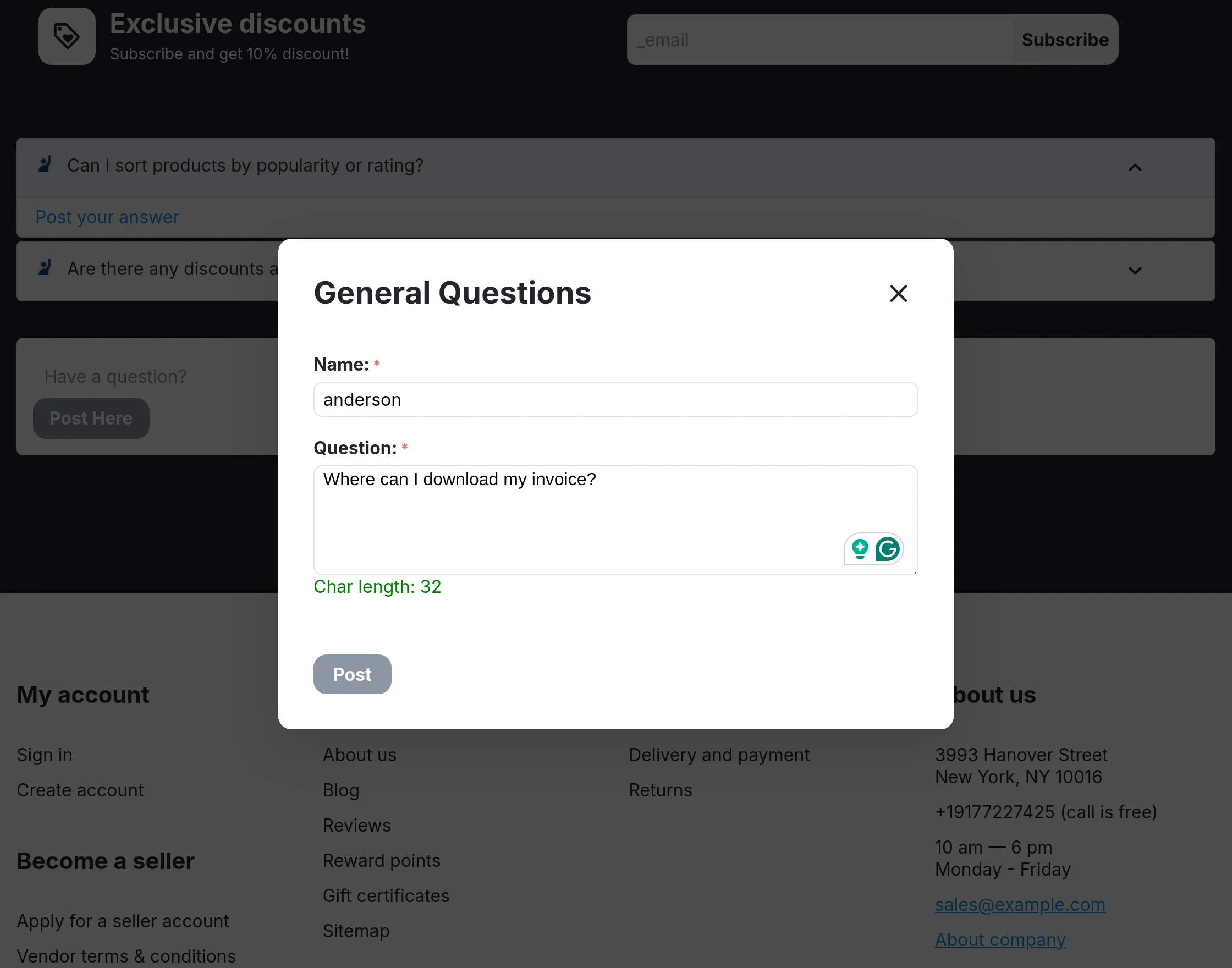This screenshot has width=1232, height=968.
Task: Open the Reward points link
Action: click(381, 860)
